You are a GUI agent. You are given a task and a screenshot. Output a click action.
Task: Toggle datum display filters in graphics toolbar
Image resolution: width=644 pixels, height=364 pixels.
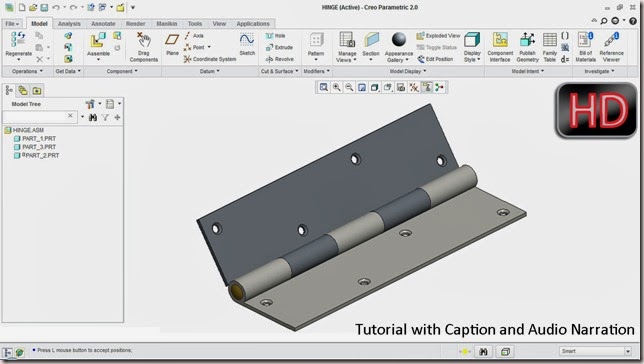tap(414, 87)
